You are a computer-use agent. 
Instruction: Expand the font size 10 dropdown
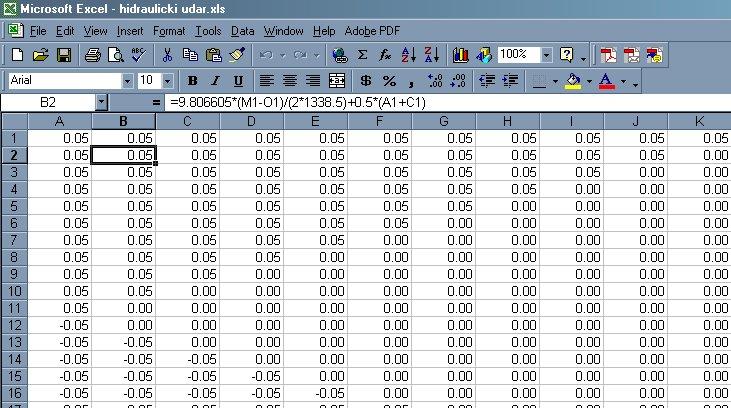tap(168, 81)
